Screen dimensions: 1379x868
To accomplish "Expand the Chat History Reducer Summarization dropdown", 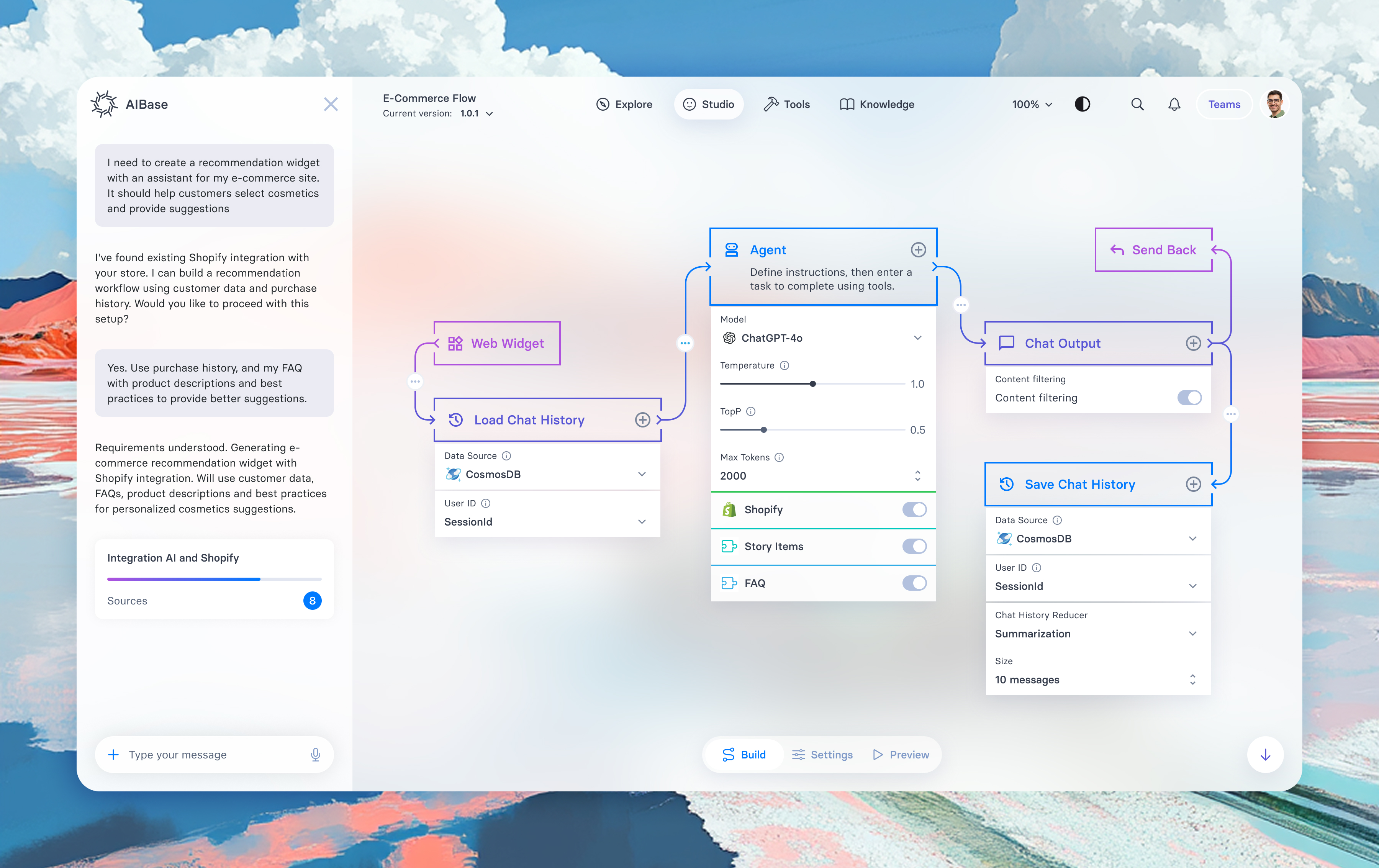I will pos(1193,633).
